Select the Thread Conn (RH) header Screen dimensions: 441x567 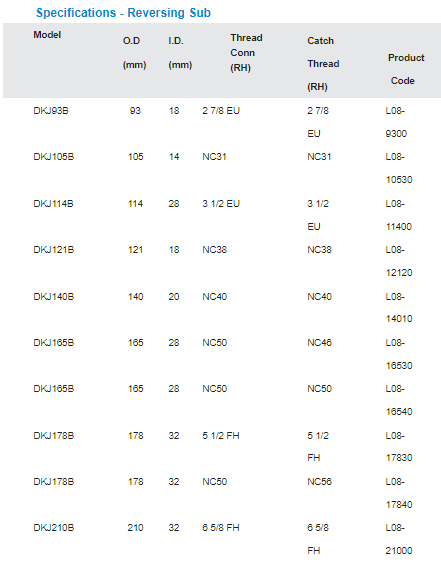(246, 53)
